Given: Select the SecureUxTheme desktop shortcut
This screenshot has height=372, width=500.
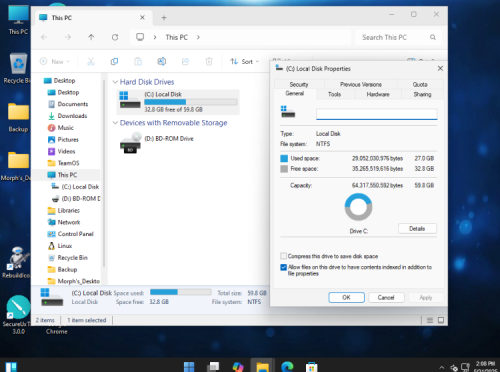Looking at the screenshot, I should pos(18,315).
